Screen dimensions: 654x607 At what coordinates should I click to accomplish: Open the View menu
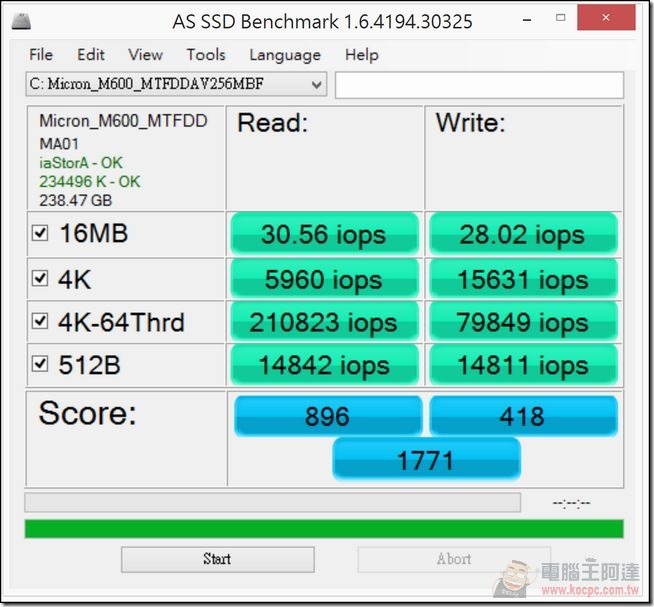pyautogui.click(x=145, y=55)
